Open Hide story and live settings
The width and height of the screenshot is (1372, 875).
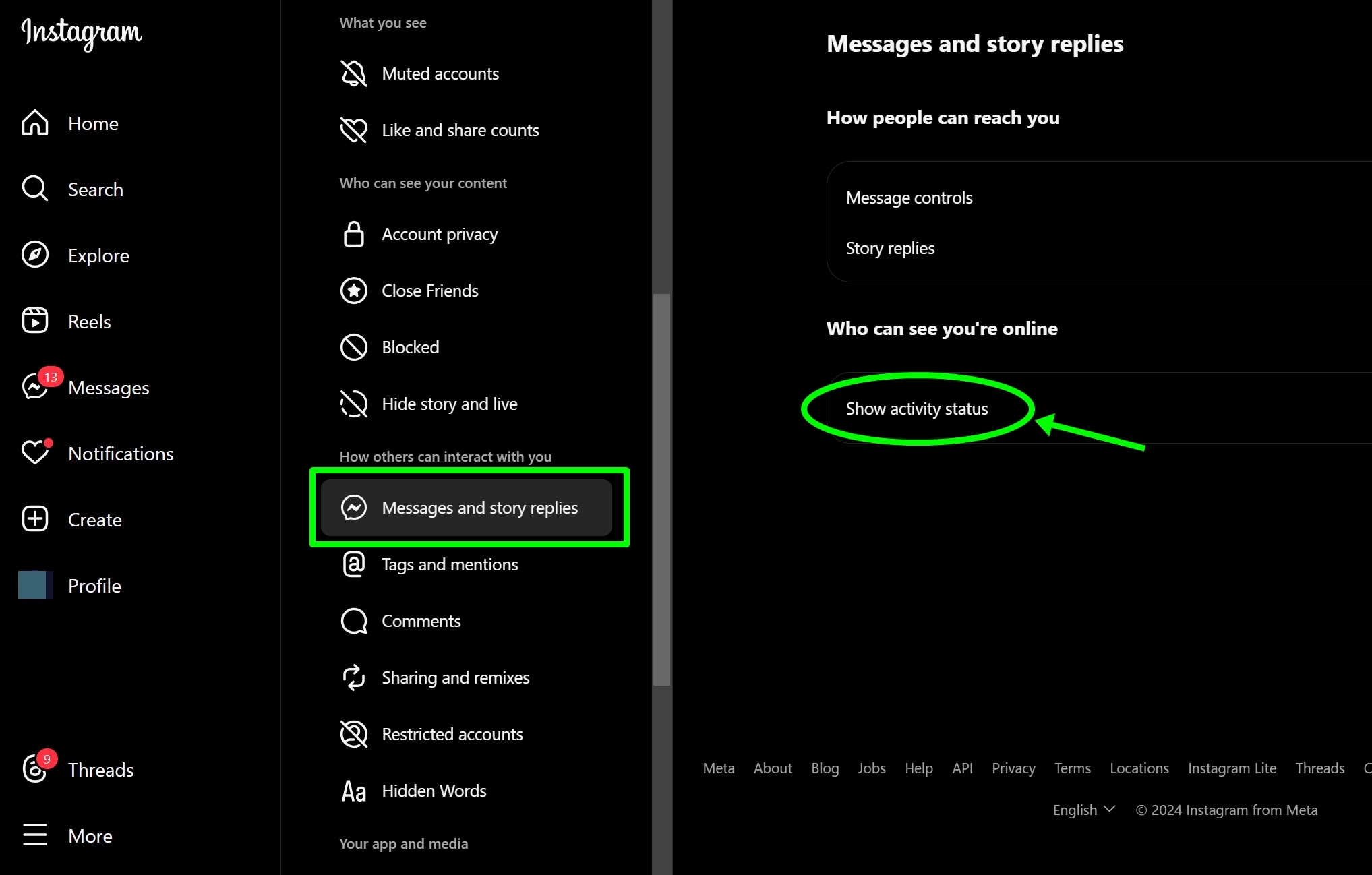[x=467, y=404]
